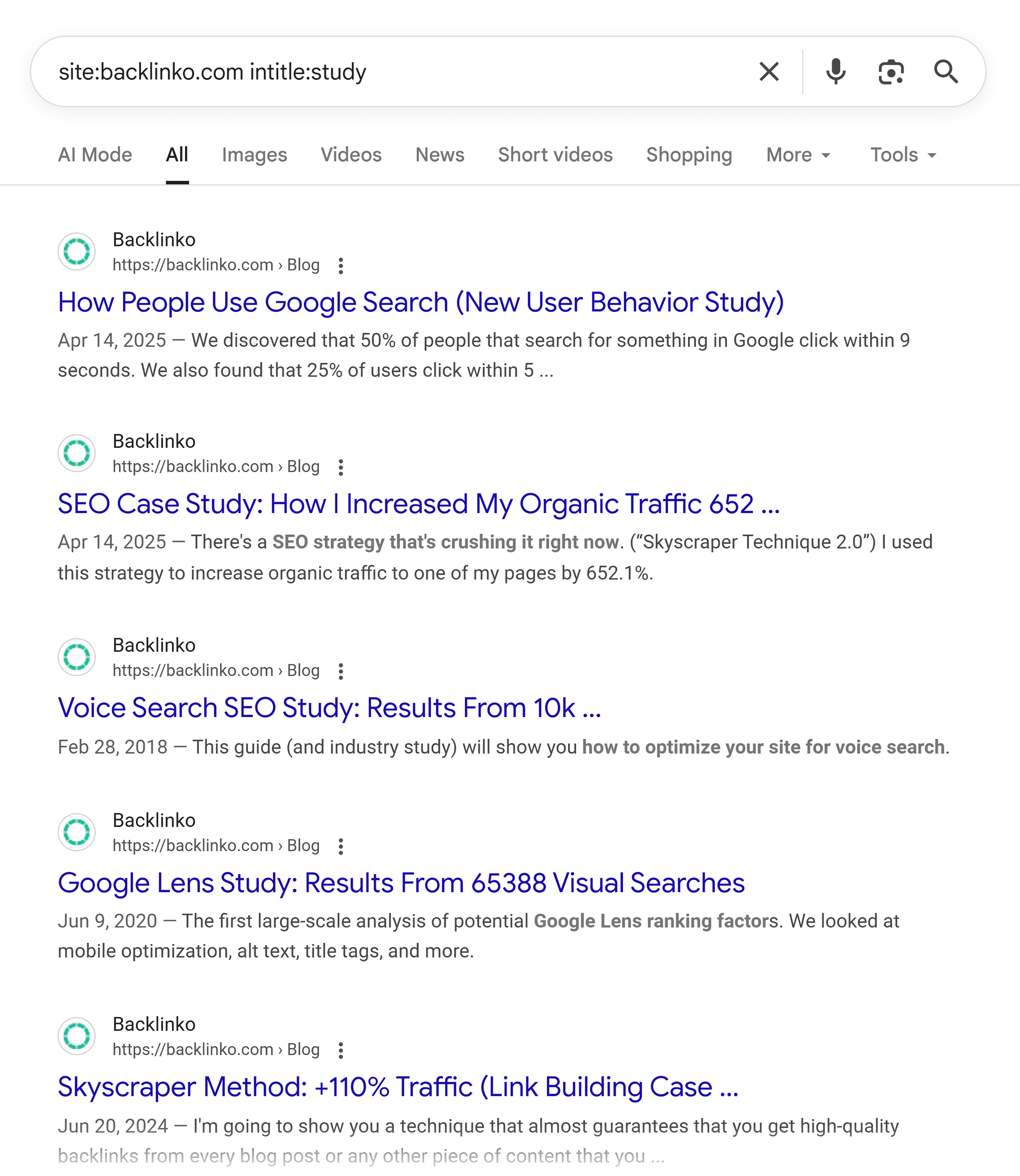Expand the Tools dropdown

tap(903, 155)
